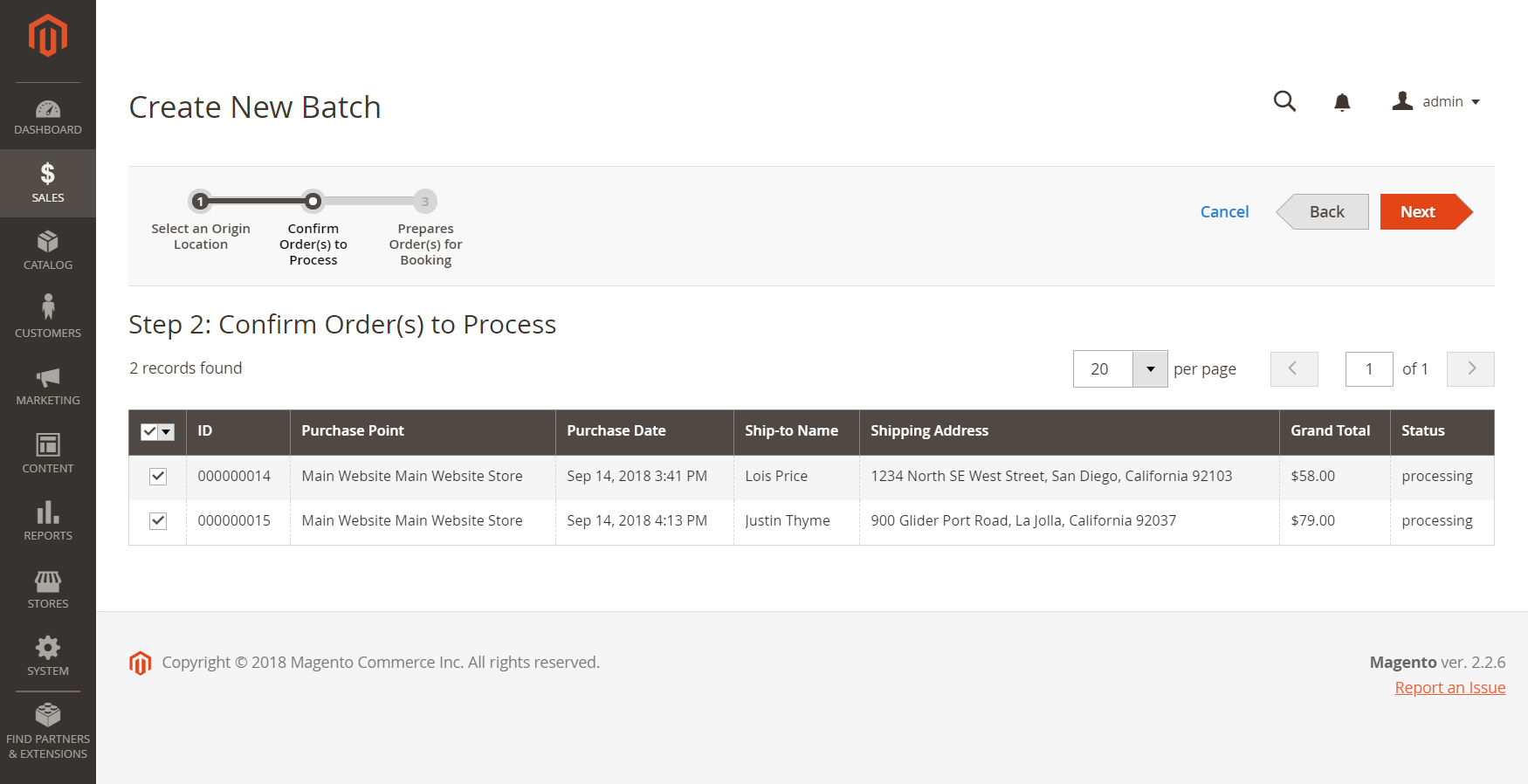
Task: Open the Sales menu in sidebar
Action: (x=48, y=183)
